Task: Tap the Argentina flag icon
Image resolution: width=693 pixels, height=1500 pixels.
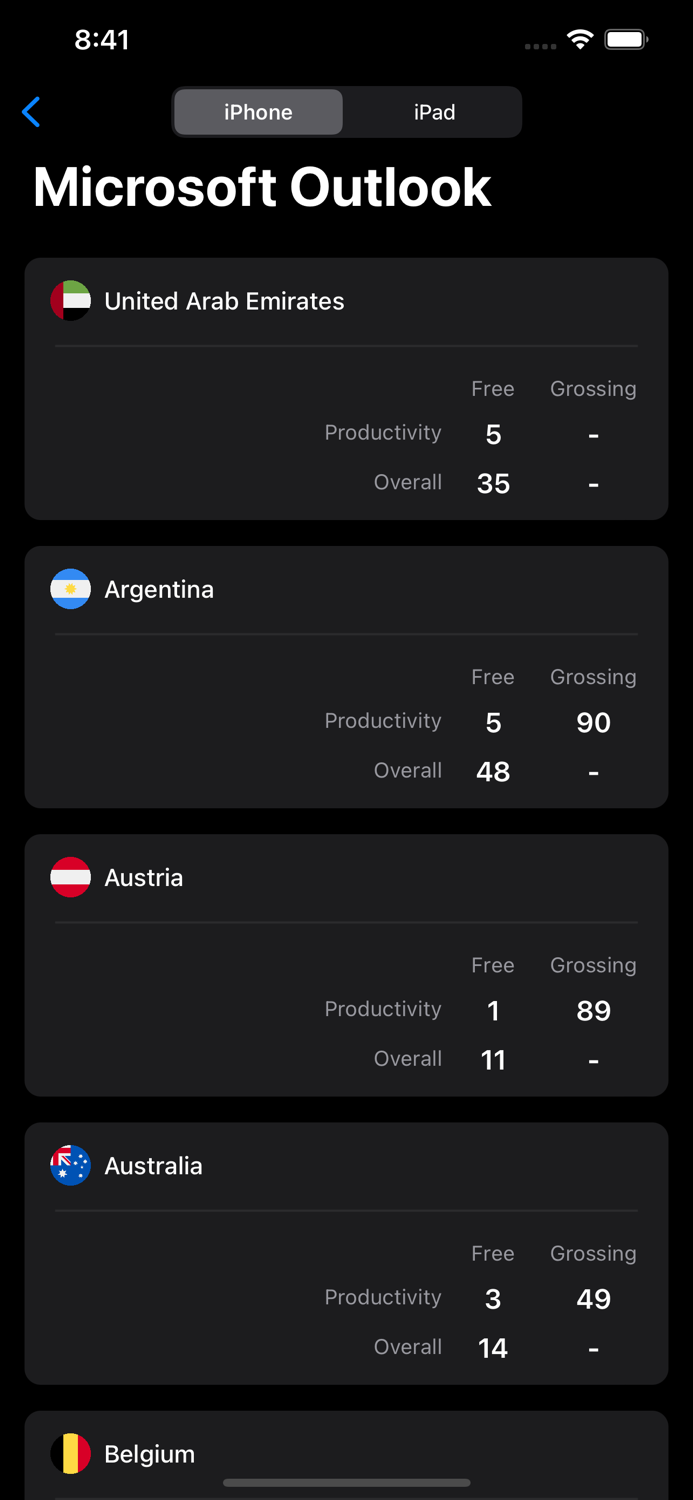Action: coord(70,589)
